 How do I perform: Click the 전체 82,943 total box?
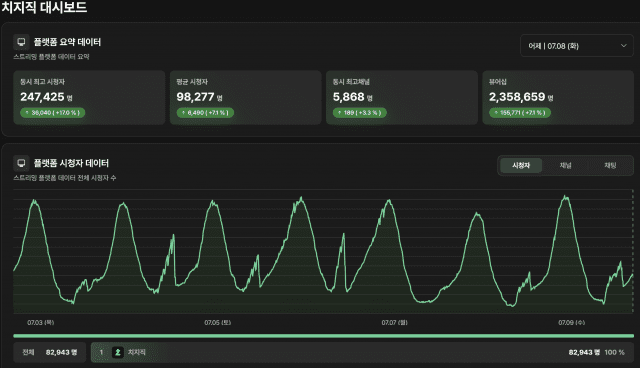50,352
